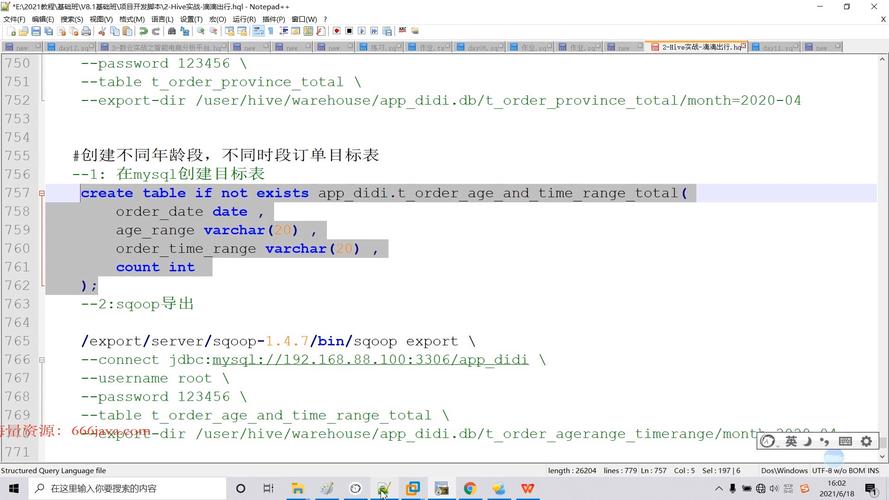889x500 pixels.
Task: Collapse the fold marker at line 766
Action: pyautogui.click(x=42, y=360)
